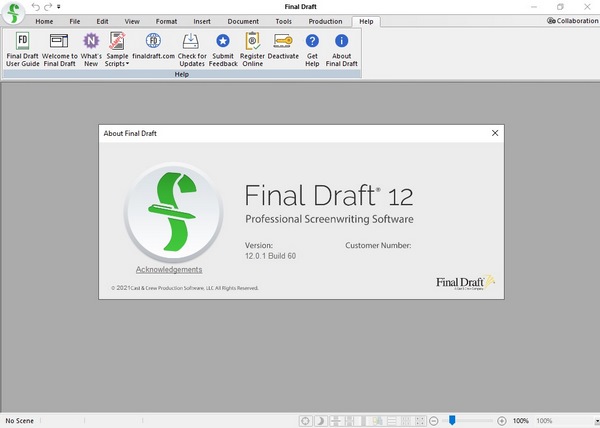Click the Final Draft application logo button
The height and width of the screenshot is (428, 600).
(13, 13)
